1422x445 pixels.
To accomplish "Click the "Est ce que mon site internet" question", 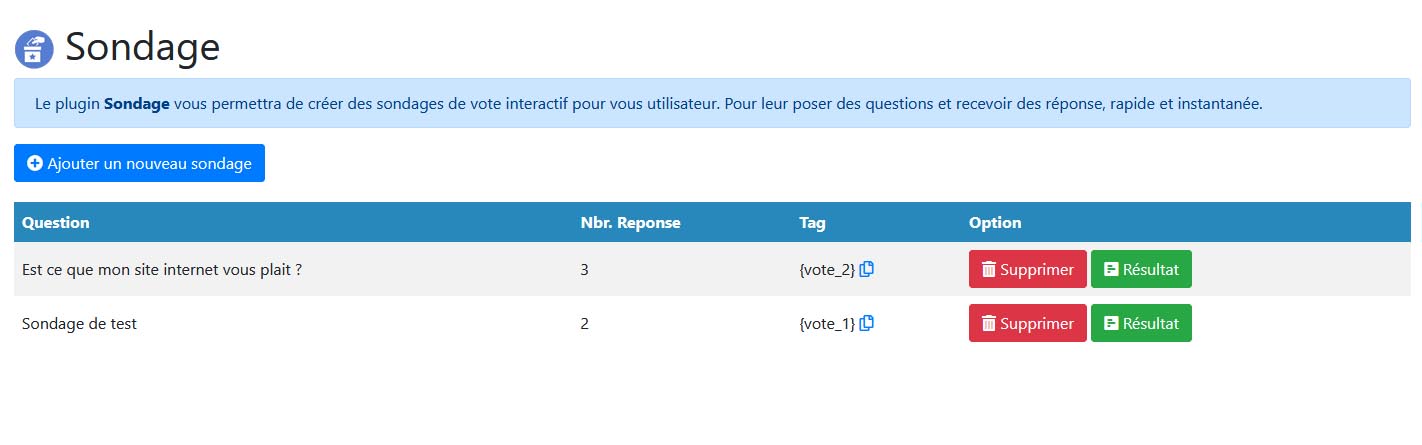I will 162,269.
